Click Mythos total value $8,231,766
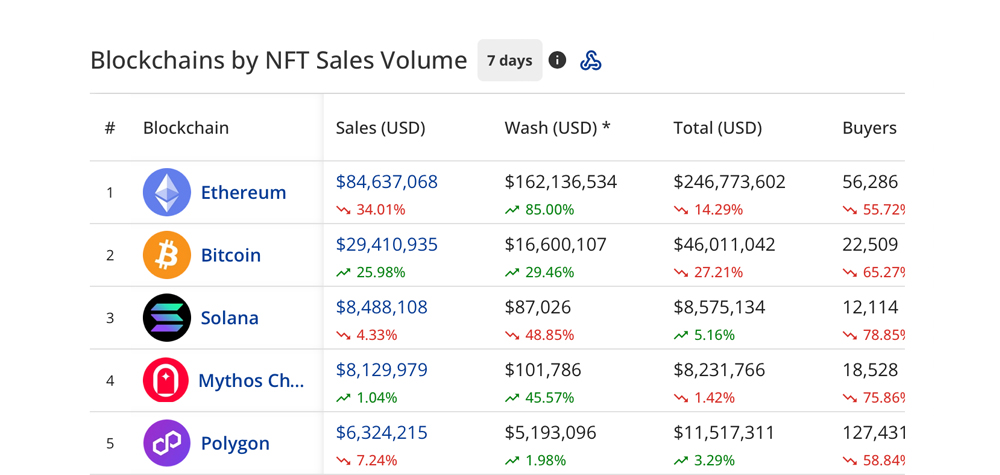 pos(719,370)
